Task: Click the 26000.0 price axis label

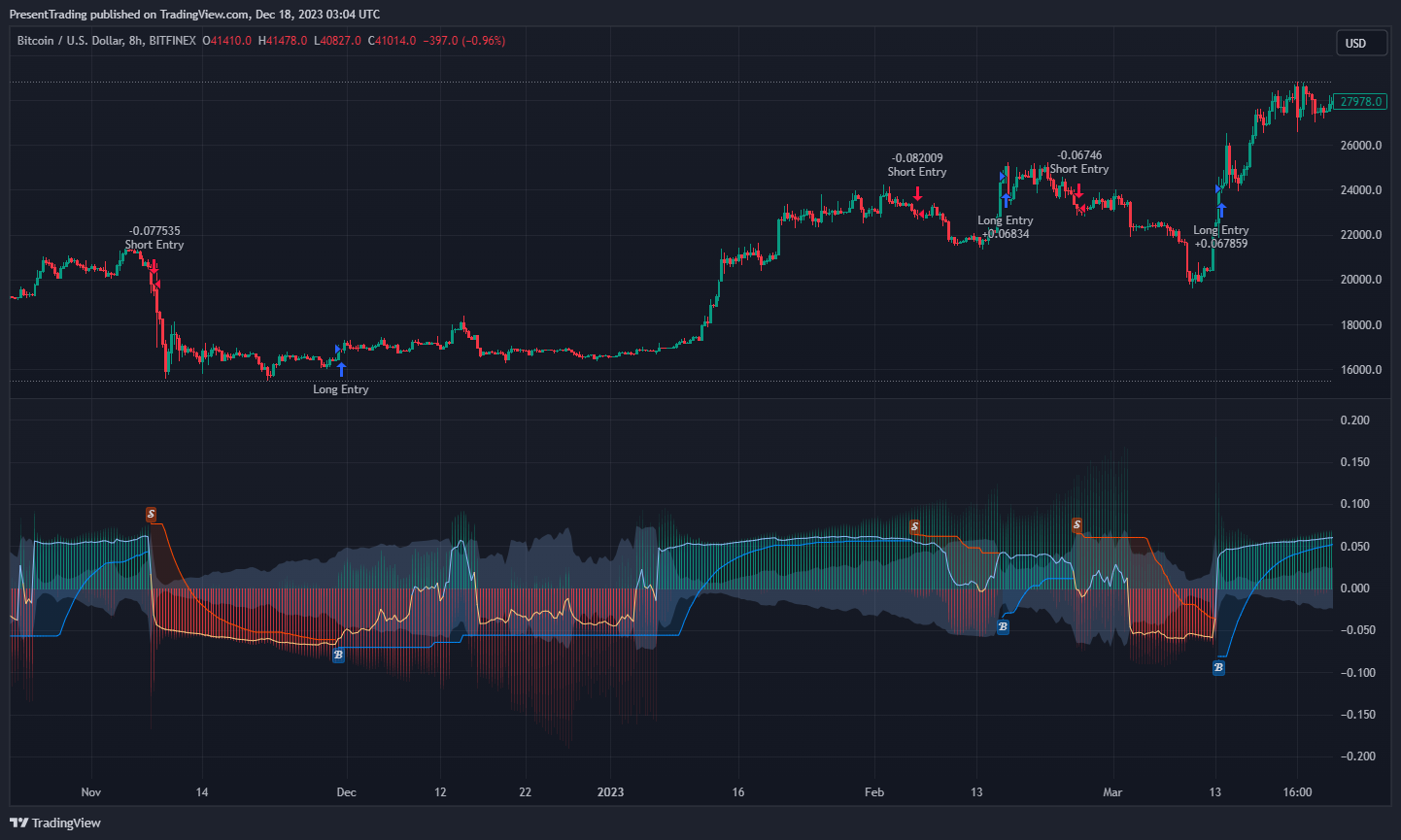Action: (1361, 146)
